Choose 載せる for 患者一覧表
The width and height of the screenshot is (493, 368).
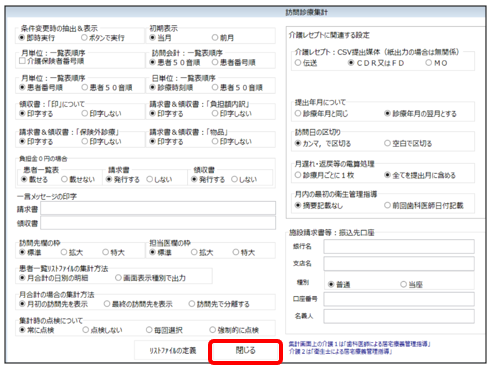coord(24,179)
